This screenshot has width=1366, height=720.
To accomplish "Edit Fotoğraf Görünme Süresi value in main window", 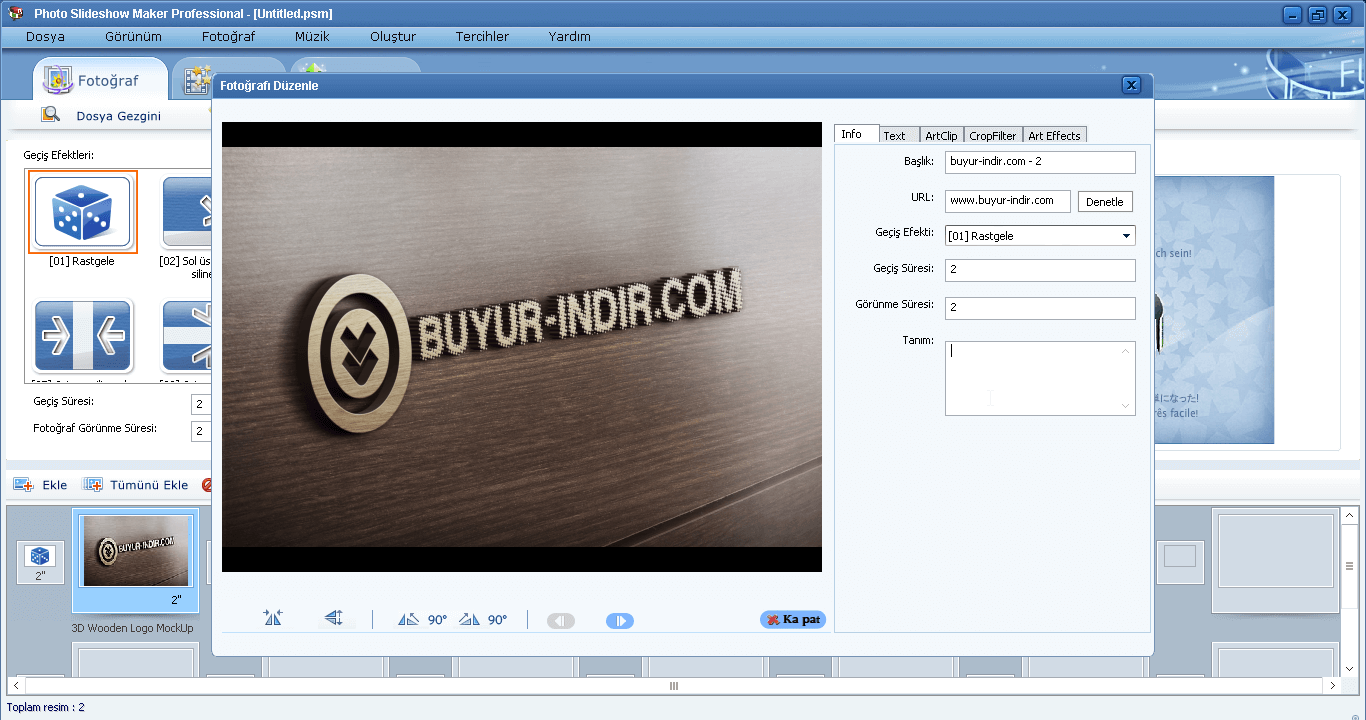I will (x=201, y=431).
